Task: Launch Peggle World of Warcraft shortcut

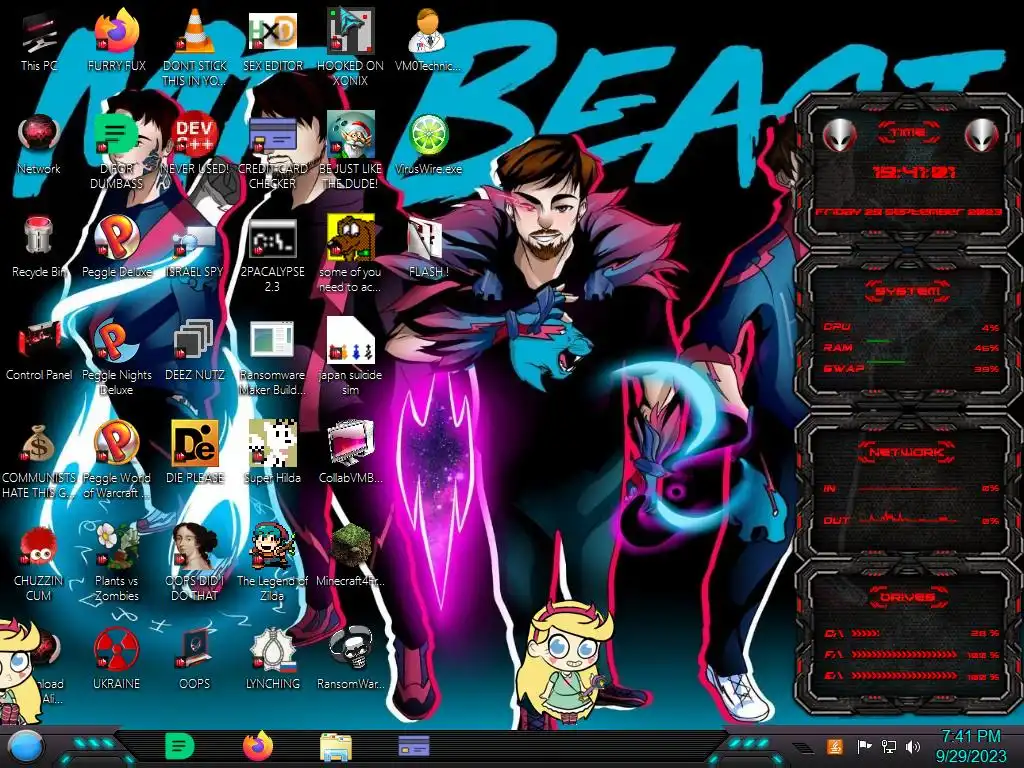Action: tap(116, 460)
